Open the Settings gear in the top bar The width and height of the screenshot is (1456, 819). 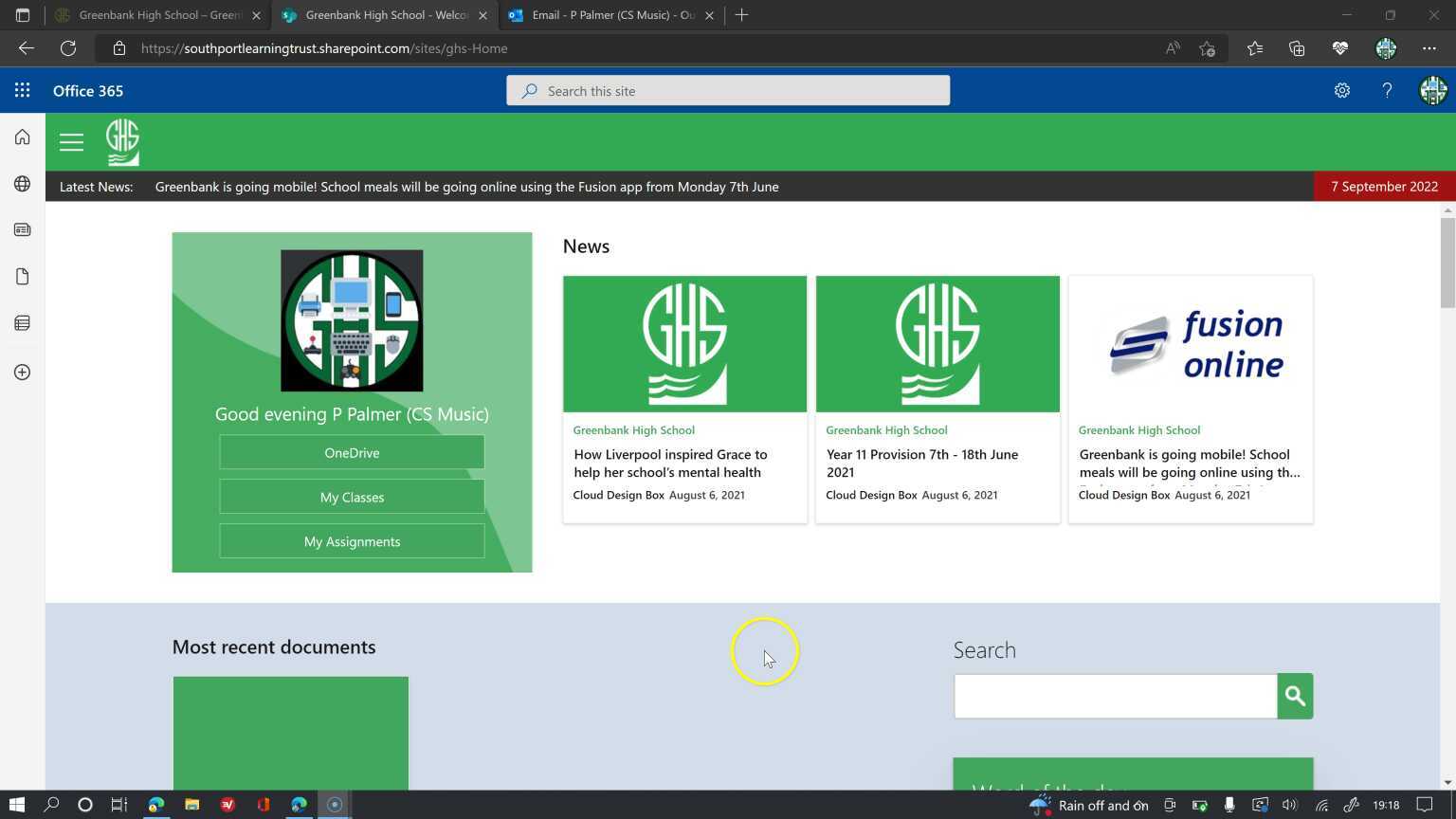point(1342,90)
